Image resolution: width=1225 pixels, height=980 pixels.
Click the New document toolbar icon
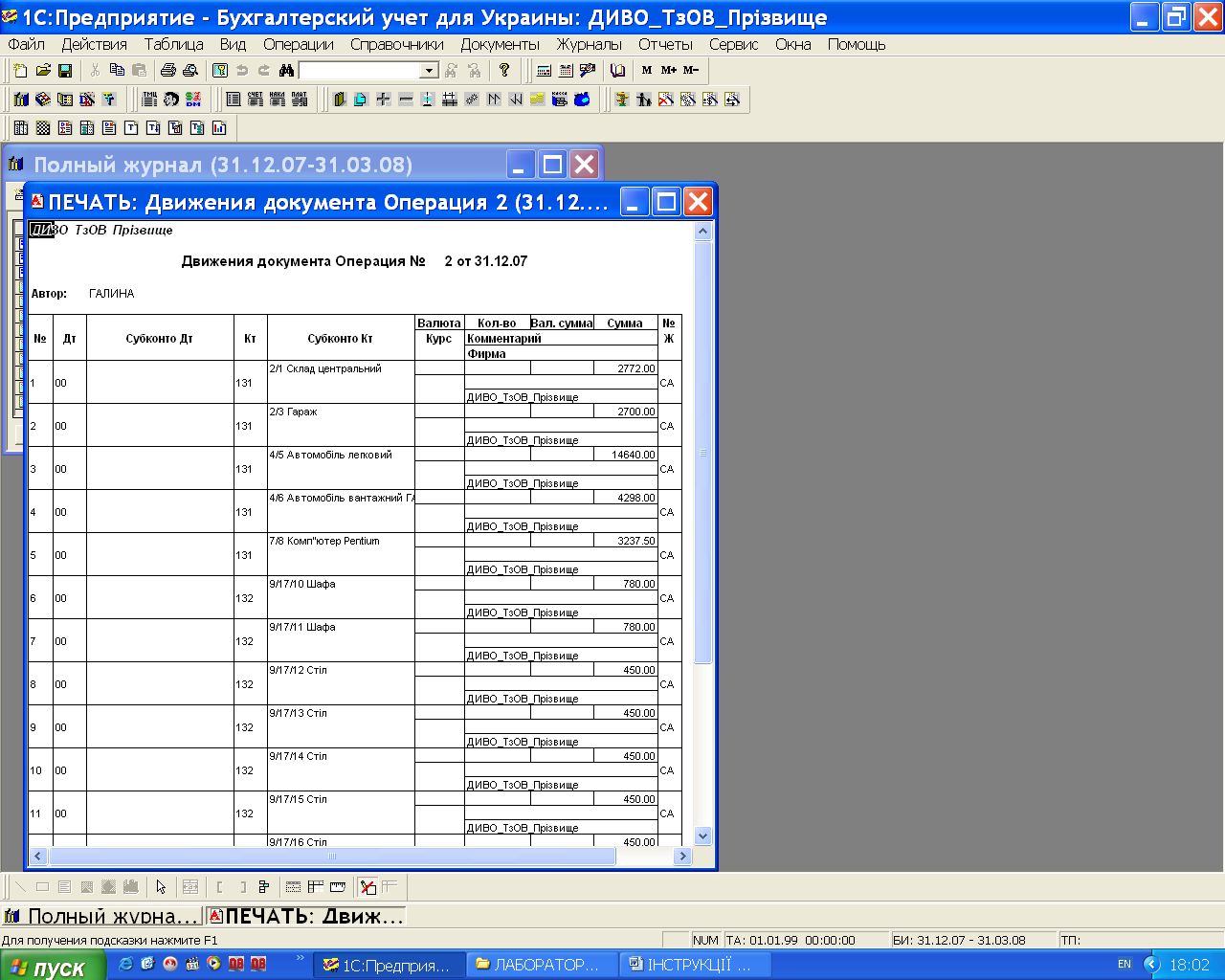point(21,70)
